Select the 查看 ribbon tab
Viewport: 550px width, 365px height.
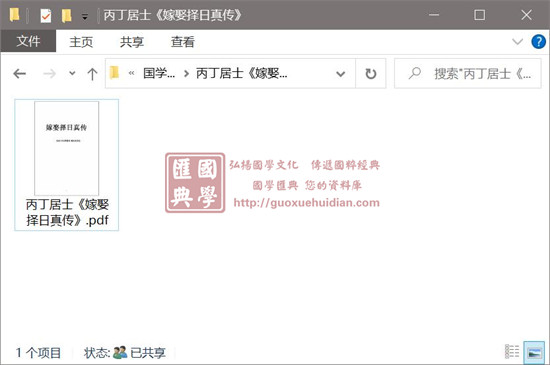182,42
